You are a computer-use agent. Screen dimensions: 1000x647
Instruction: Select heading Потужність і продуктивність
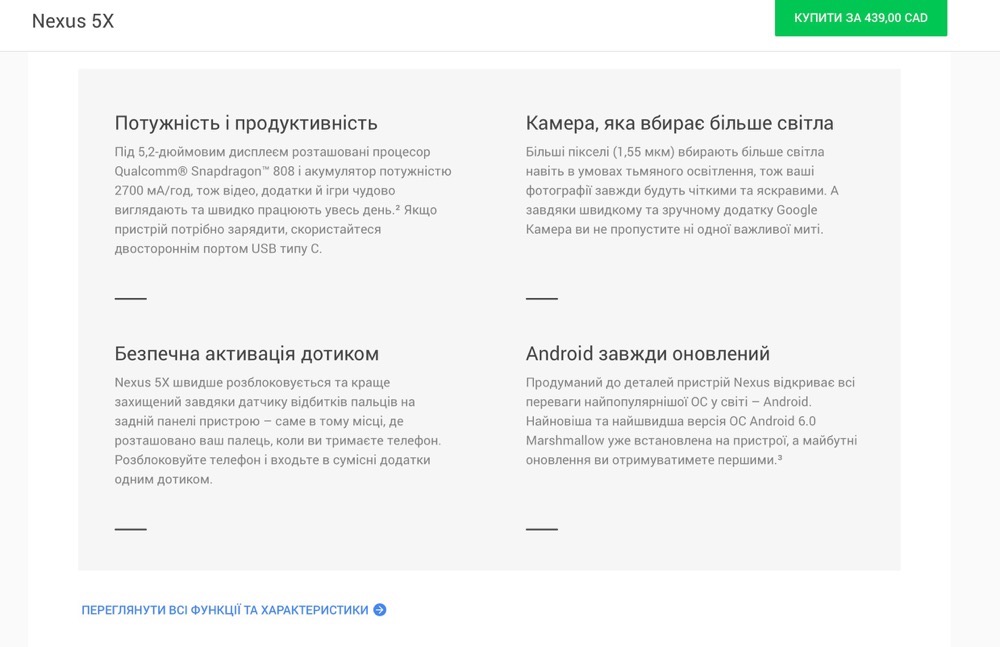coord(246,123)
